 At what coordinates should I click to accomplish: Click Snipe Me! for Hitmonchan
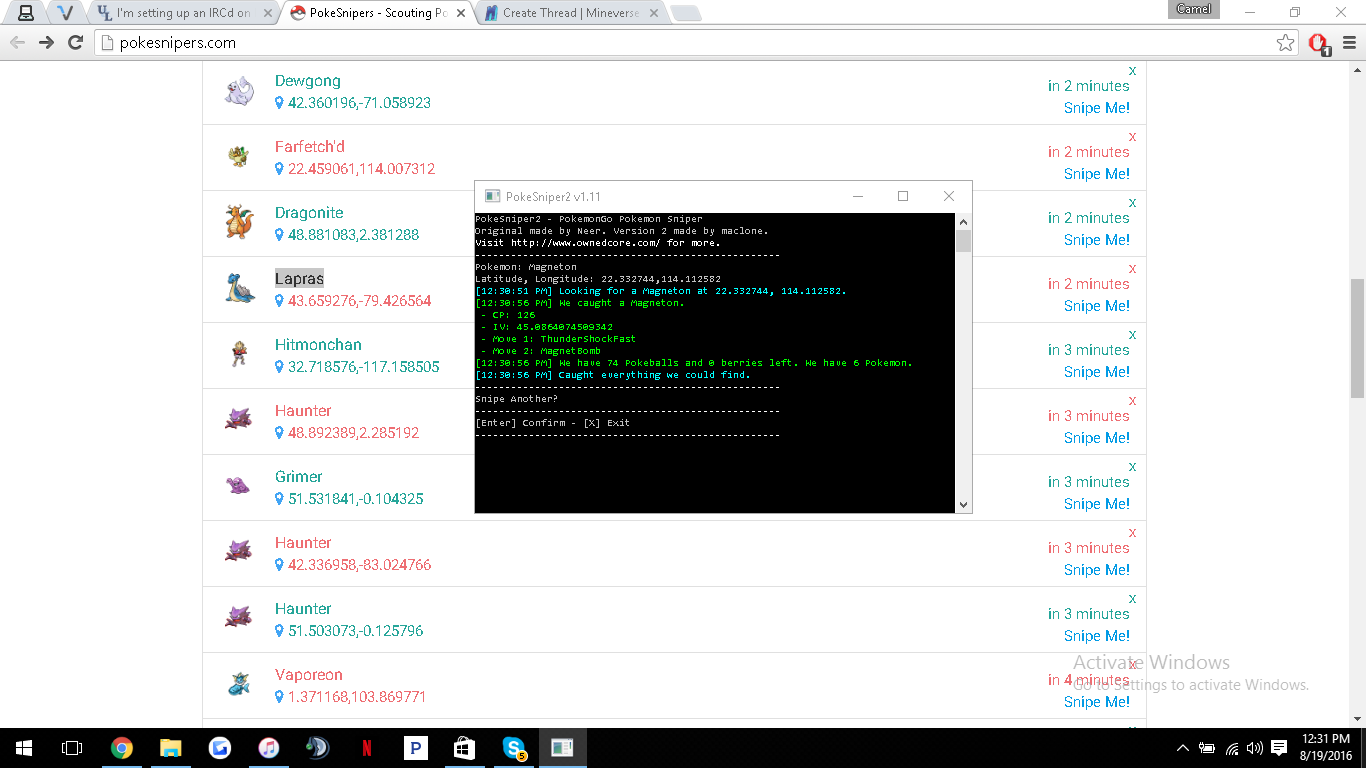pyautogui.click(x=1097, y=372)
